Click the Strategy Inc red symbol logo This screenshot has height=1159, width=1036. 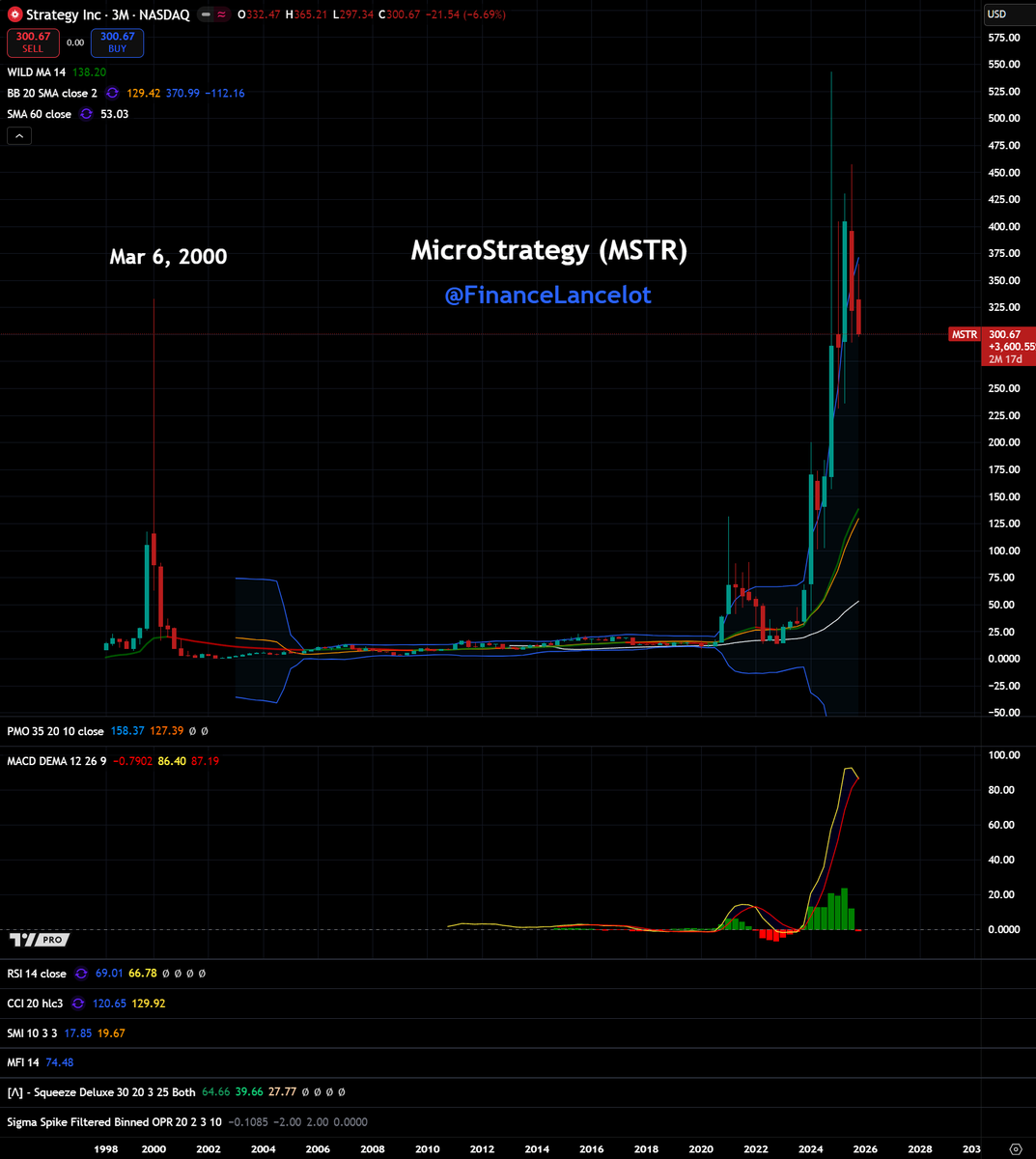pyautogui.click(x=14, y=14)
